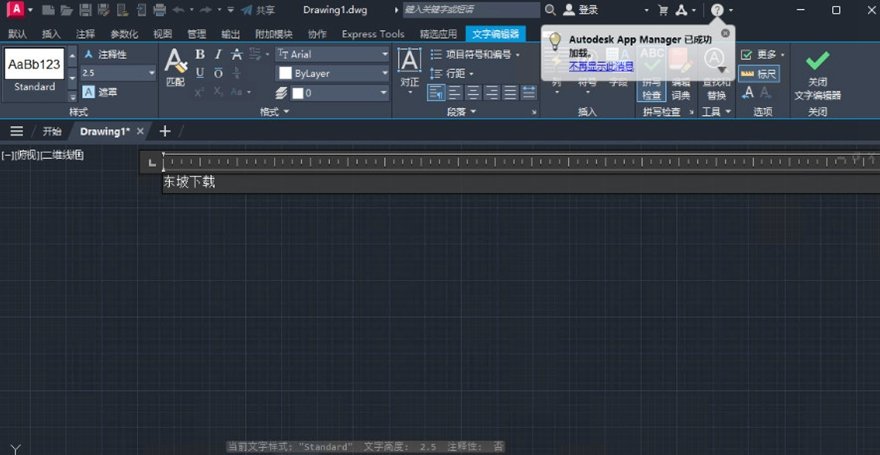
Task: Click the new drawing tab plus button
Action: [x=164, y=131]
